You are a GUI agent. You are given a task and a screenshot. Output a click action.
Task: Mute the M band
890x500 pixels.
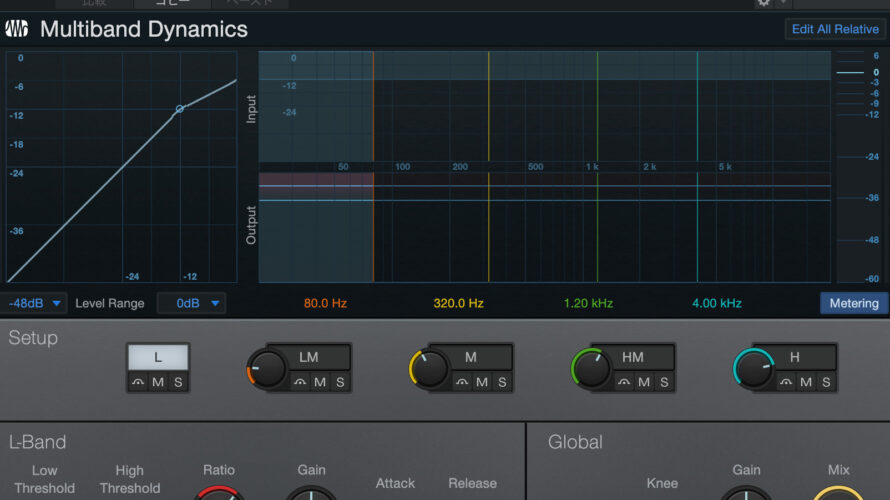point(482,383)
